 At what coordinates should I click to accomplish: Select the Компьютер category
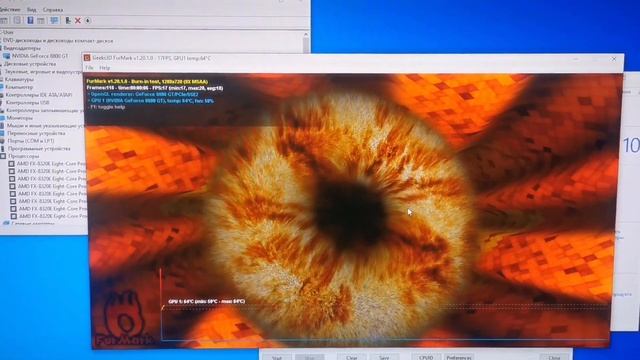click(x=19, y=87)
